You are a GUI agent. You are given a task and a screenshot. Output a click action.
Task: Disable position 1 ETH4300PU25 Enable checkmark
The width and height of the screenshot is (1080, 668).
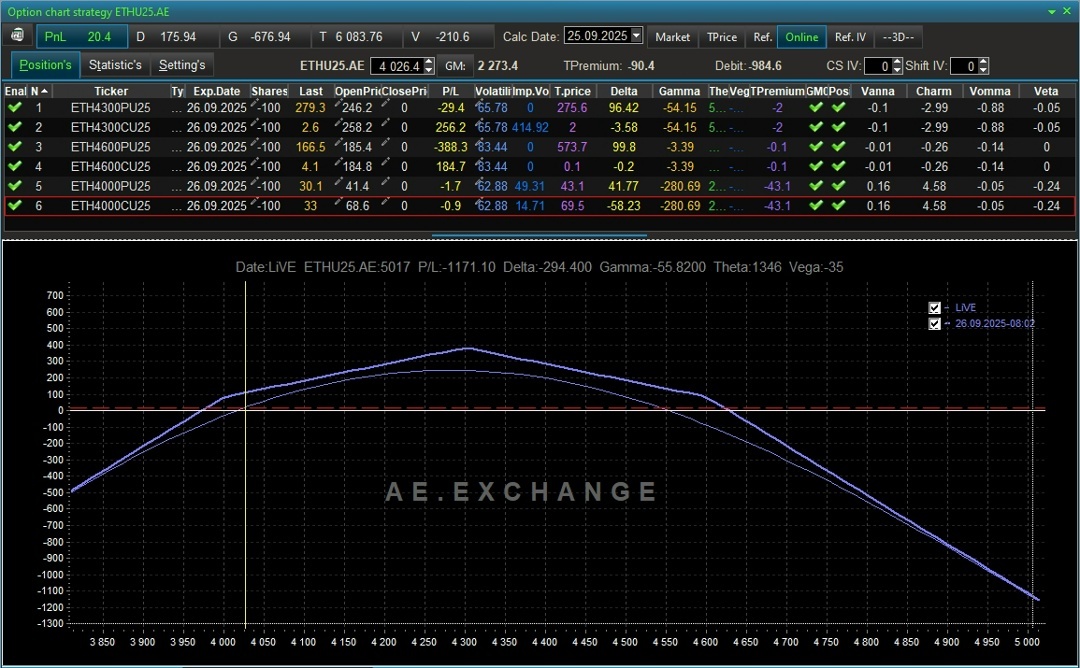point(14,107)
